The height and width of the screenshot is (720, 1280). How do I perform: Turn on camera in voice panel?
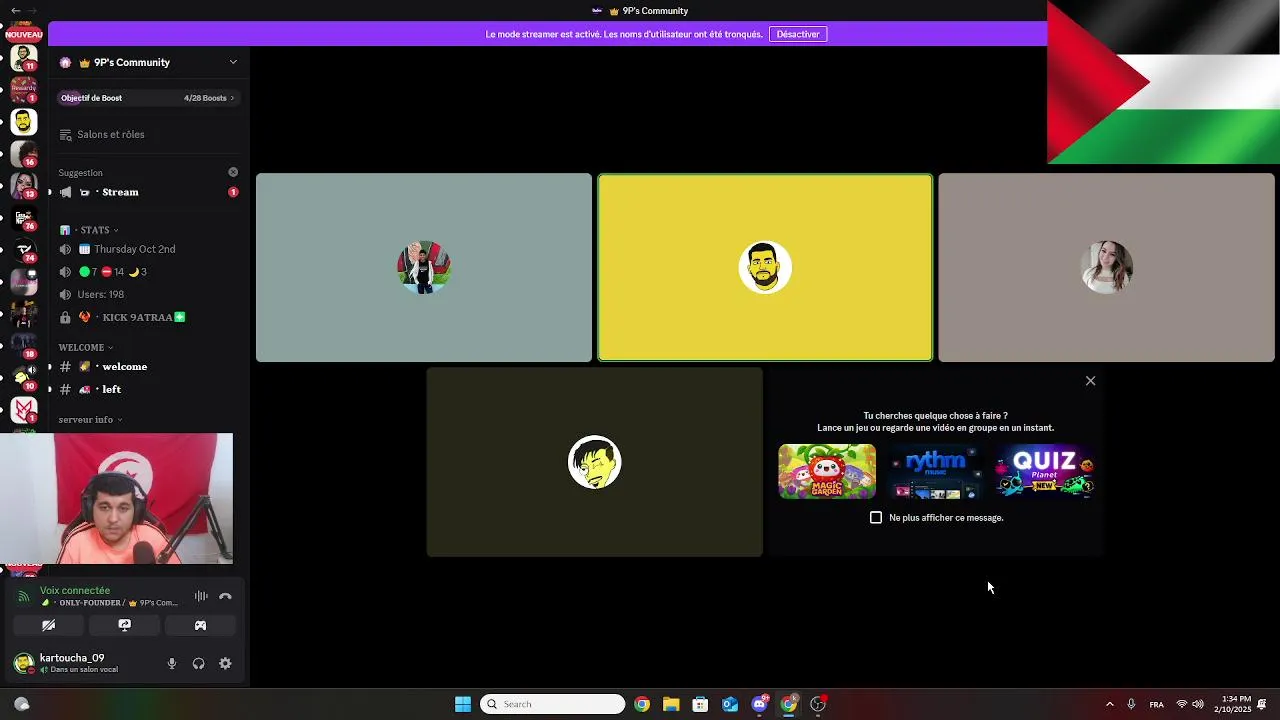[x=48, y=625]
